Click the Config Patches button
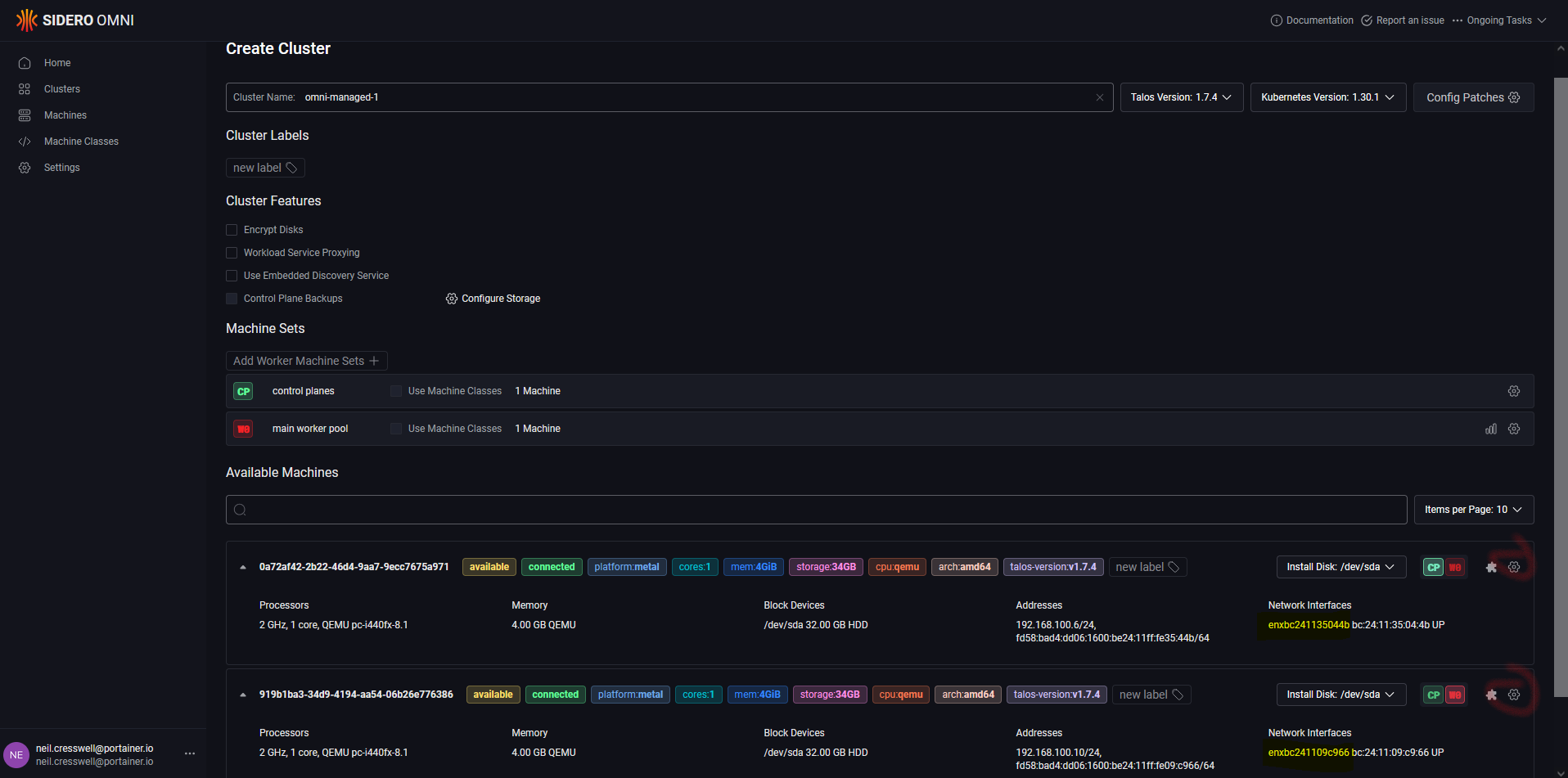The image size is (1568, 778). click(x=1473, y=97)
